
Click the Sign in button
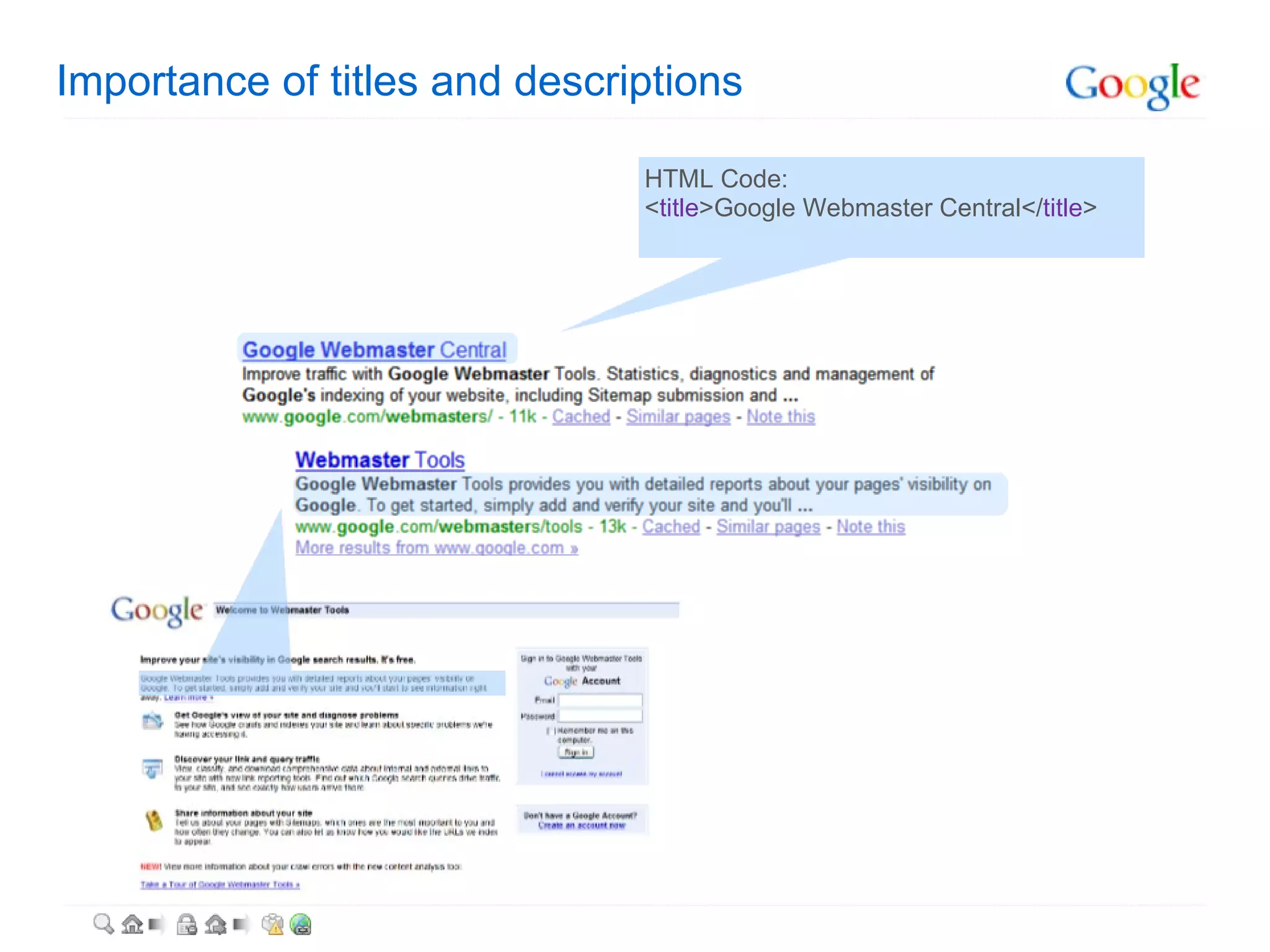[576, 752]
